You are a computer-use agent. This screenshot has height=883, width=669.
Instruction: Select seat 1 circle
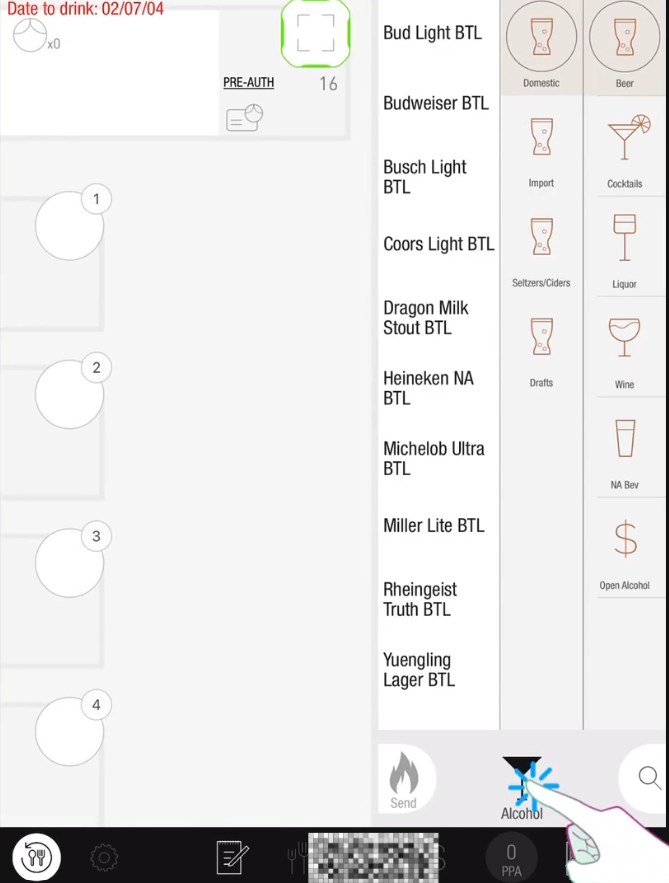pyautogui.click(x=70, y=226)
